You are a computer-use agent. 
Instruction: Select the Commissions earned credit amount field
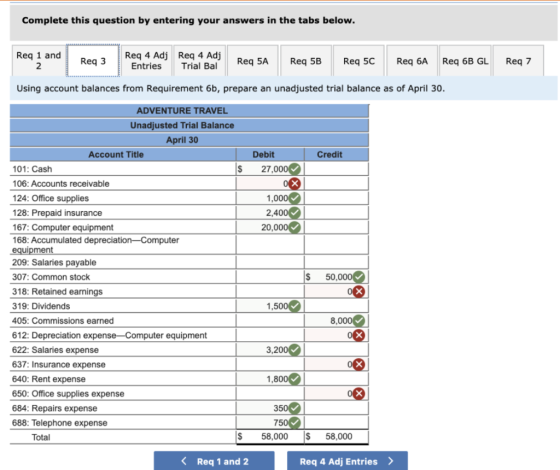336,321
